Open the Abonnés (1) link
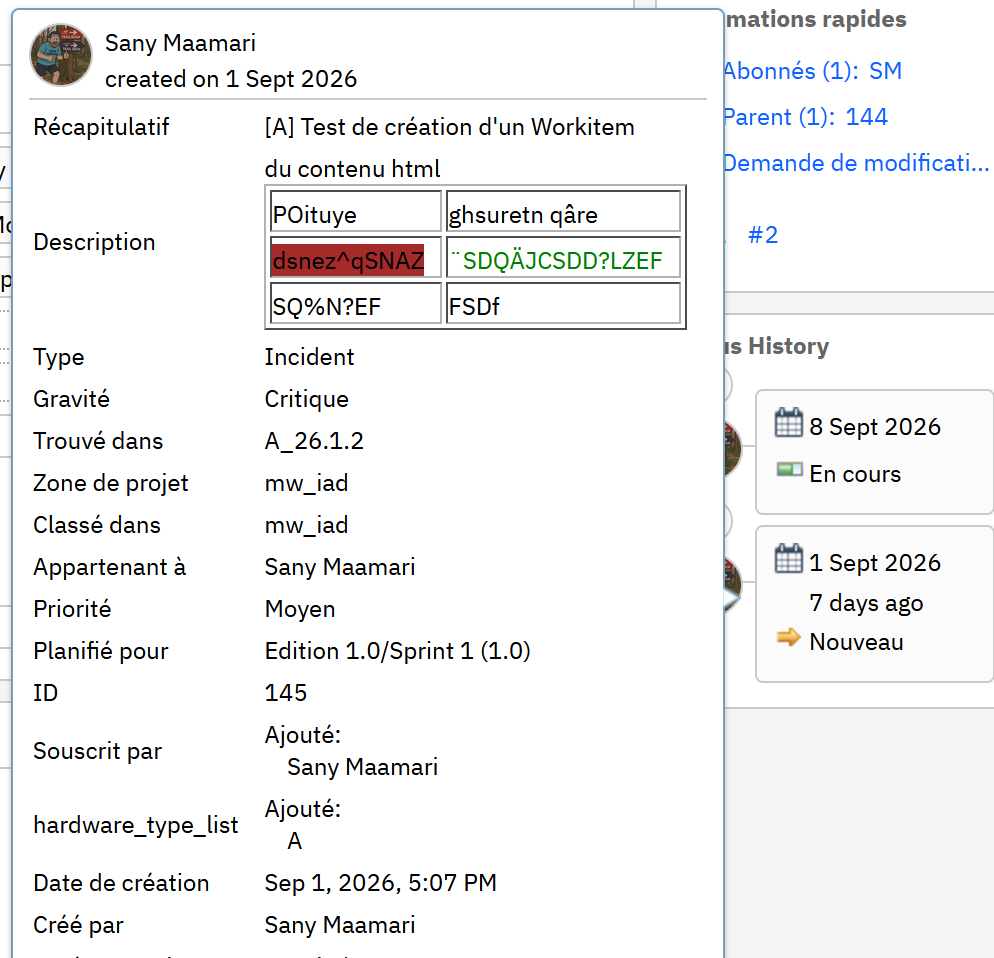994x958 pixels. (x=791, y=71)
